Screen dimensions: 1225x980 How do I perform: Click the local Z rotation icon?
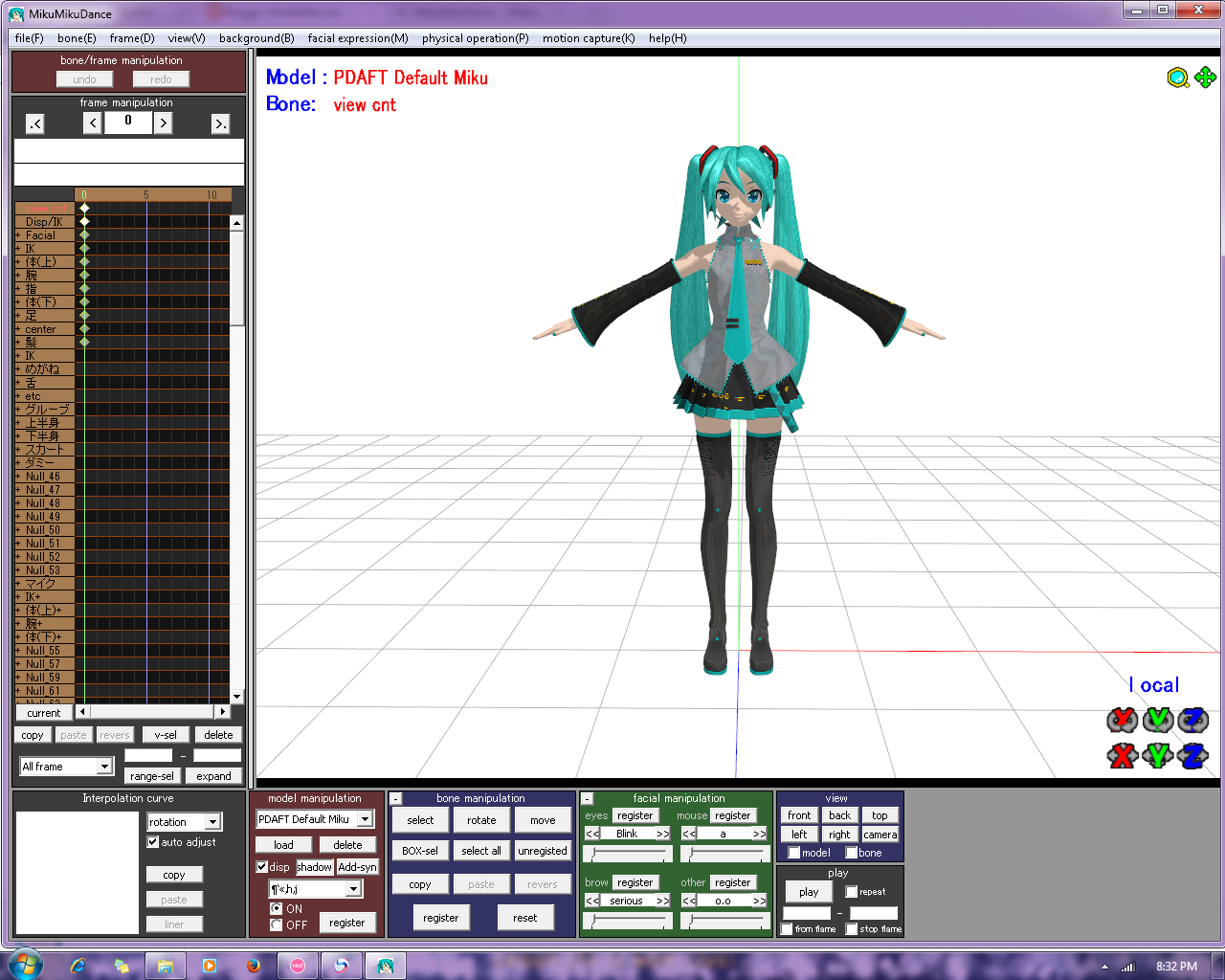tap(1192, 720)
